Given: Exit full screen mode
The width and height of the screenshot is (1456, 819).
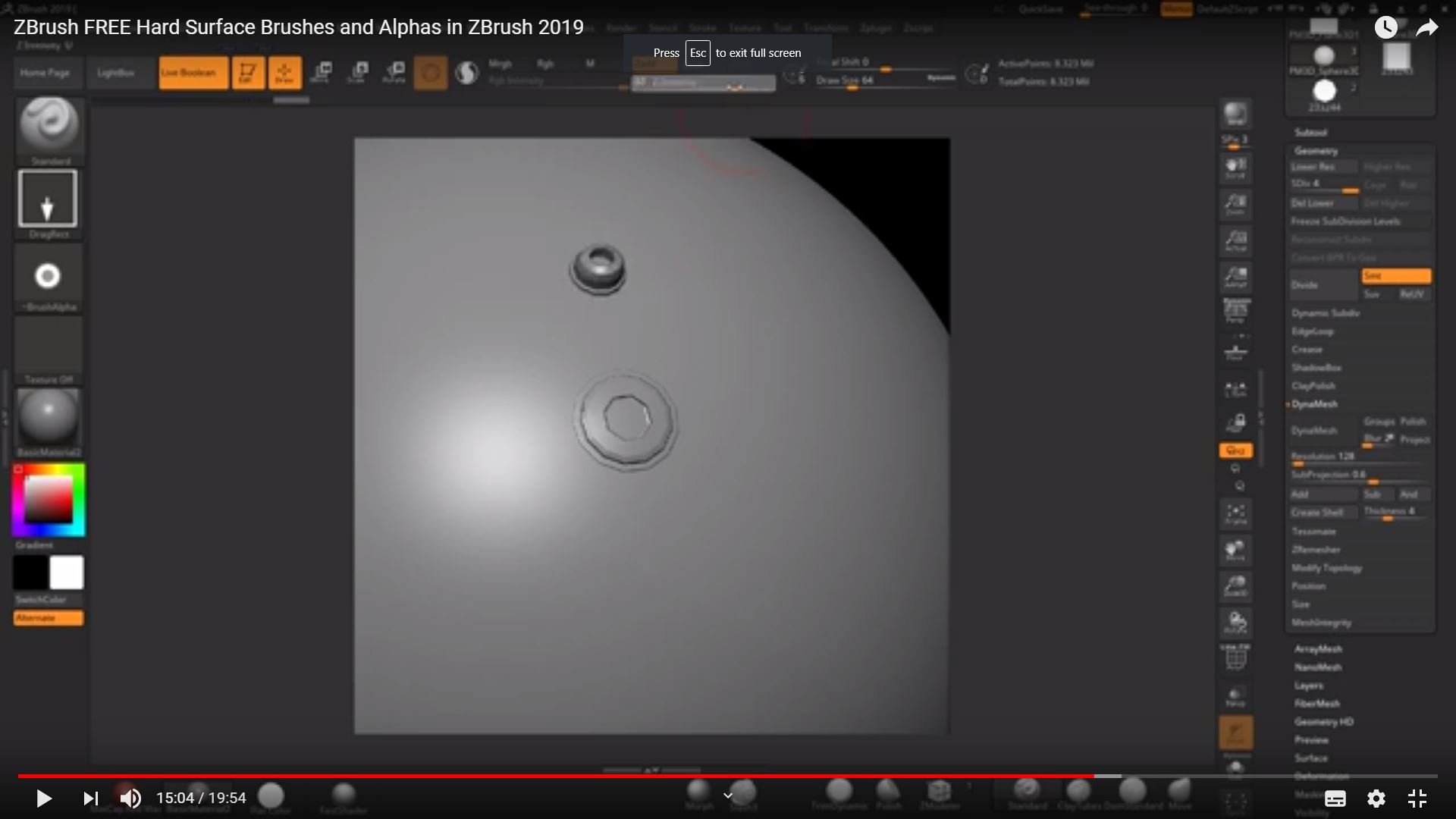Looking at the screenshot, I should [x=1417, y=799].
